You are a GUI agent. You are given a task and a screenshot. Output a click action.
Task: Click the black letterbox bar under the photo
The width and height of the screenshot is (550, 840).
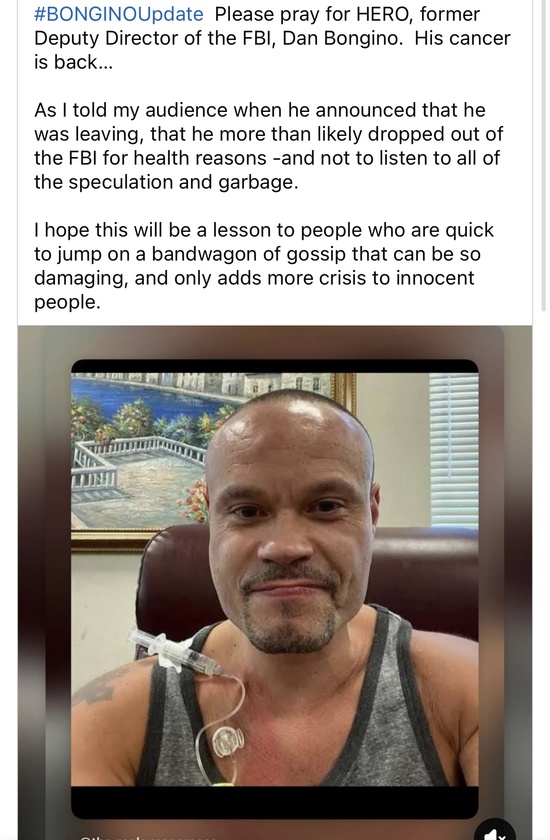pos(275,802)
